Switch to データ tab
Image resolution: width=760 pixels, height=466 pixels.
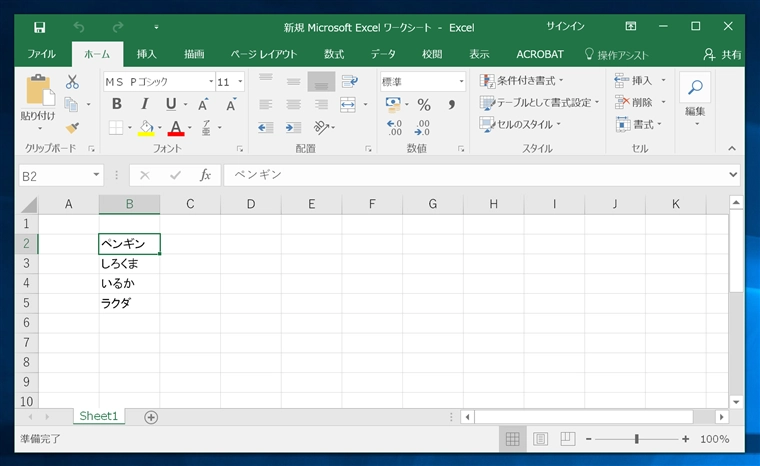point(383,54)
